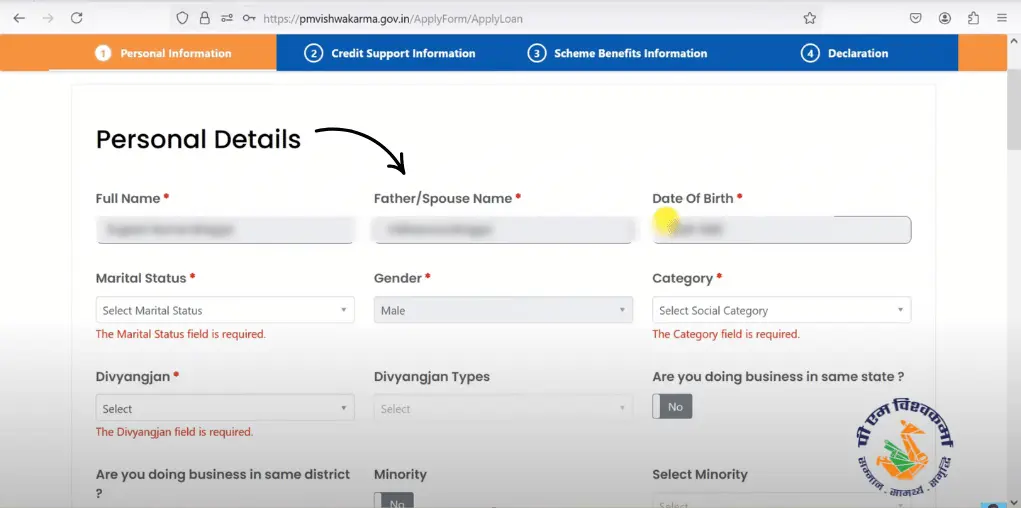
Task: Click the browser address bar URL
Action: [393, 19]
